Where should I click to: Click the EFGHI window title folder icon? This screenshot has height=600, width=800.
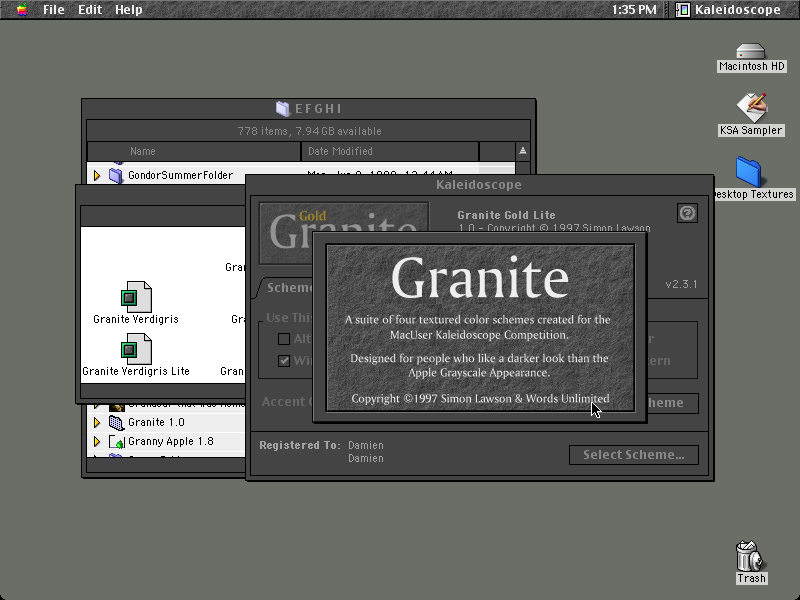[x=283, y=109]
